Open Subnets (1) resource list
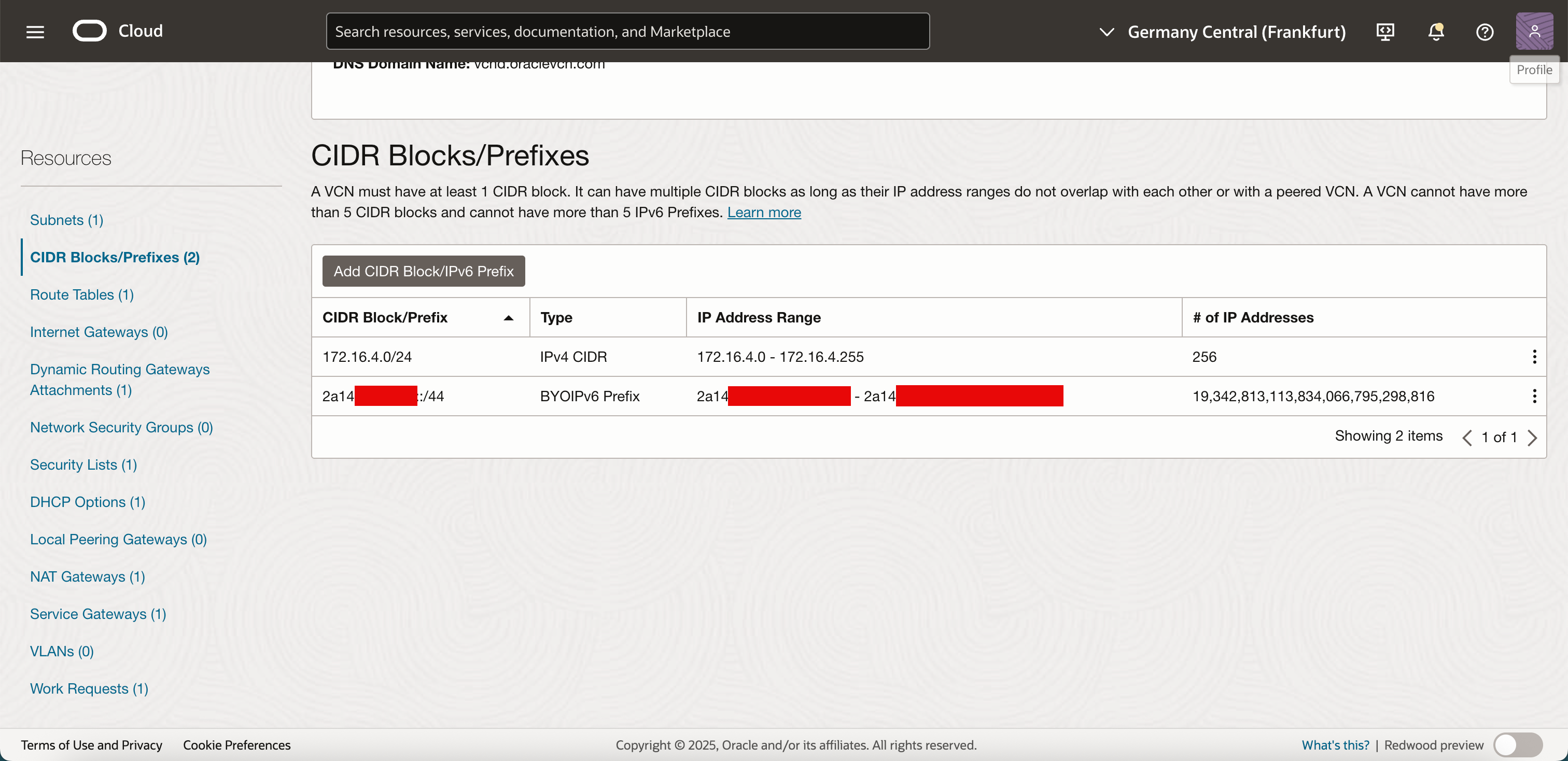 [66, 220]
